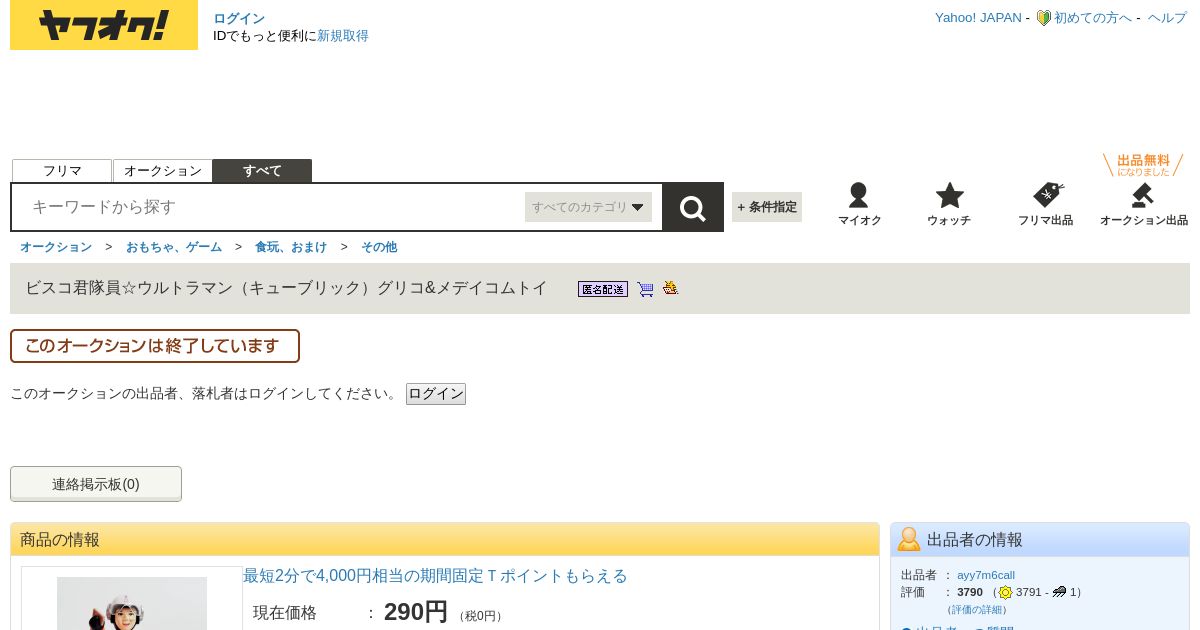Click the 匿名配送 badge icon

[x=603, y=289]
